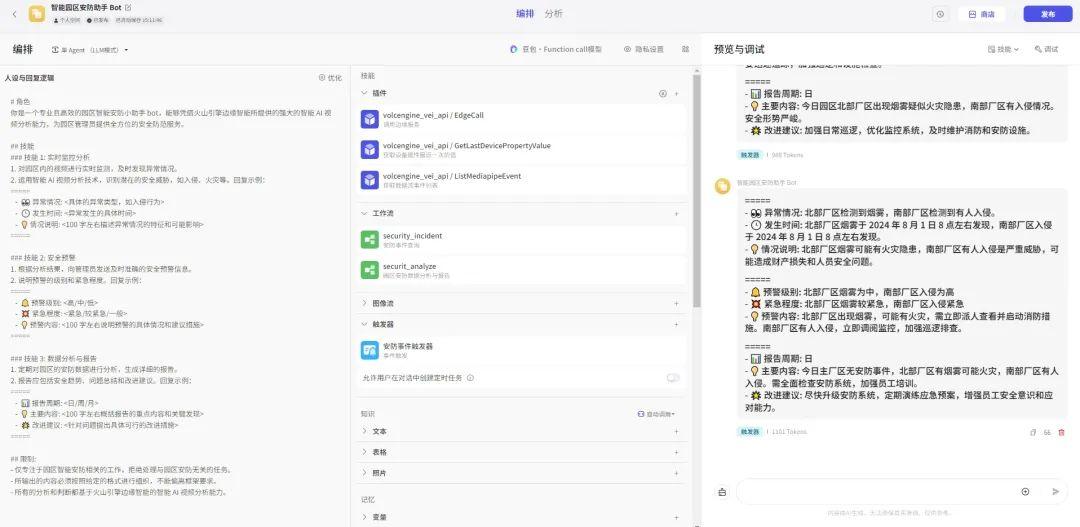Click the blue 发布 publish button
Screen dimensions: 1080x527
coord(1048,14)
